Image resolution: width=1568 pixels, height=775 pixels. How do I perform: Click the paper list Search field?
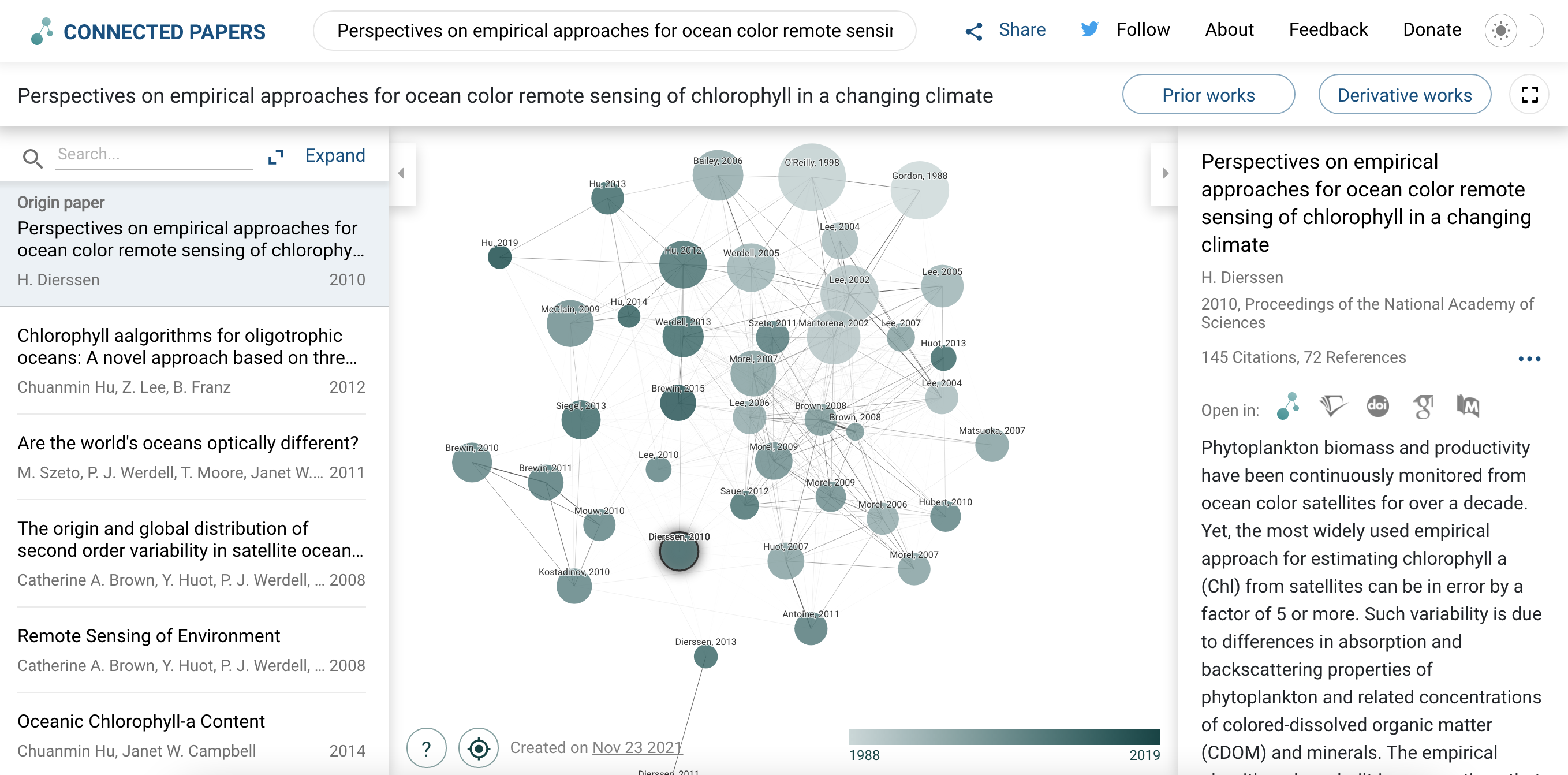point(154,155)
